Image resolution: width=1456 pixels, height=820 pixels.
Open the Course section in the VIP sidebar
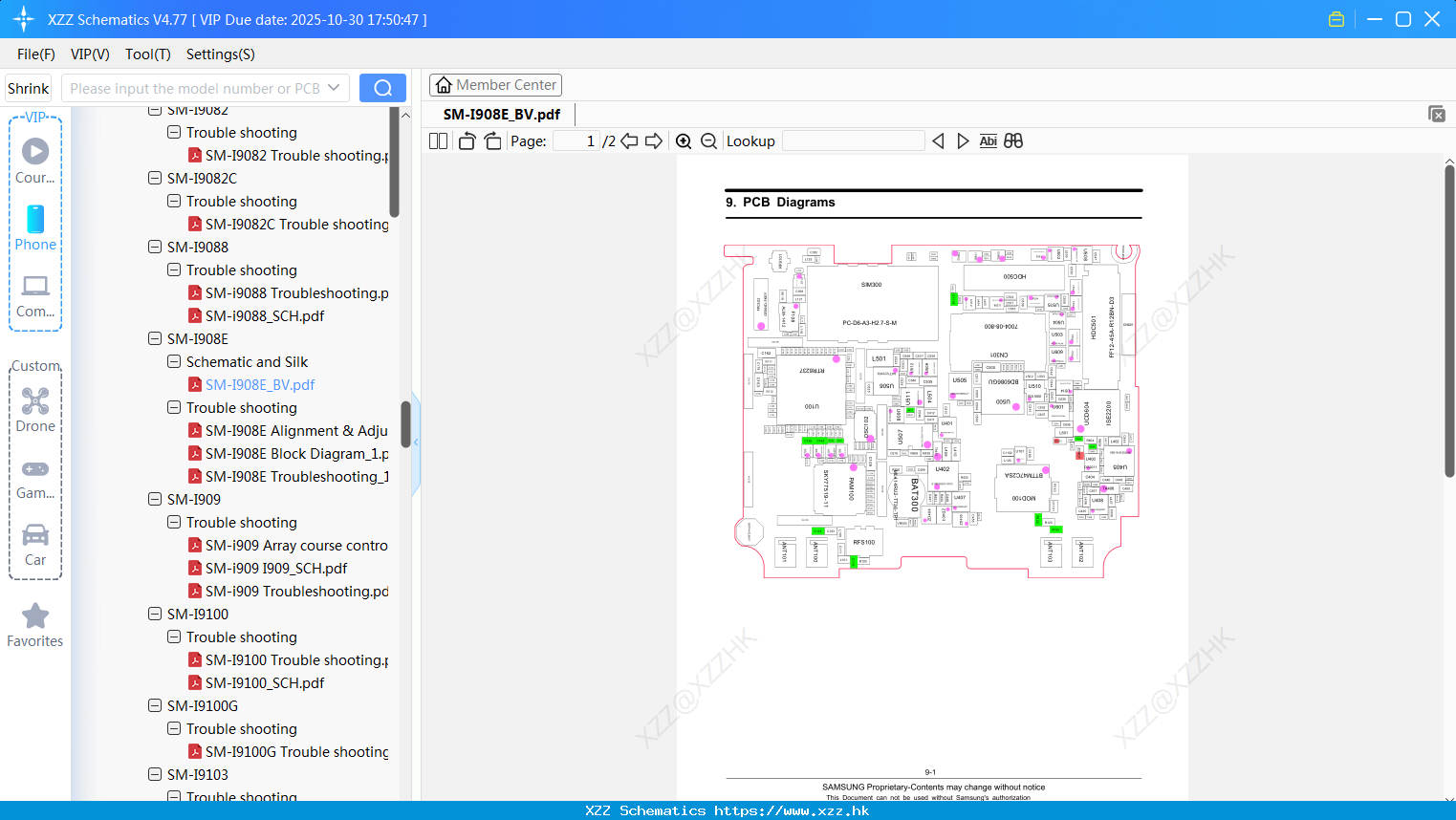pyautogui.click(x=35, y=161)
